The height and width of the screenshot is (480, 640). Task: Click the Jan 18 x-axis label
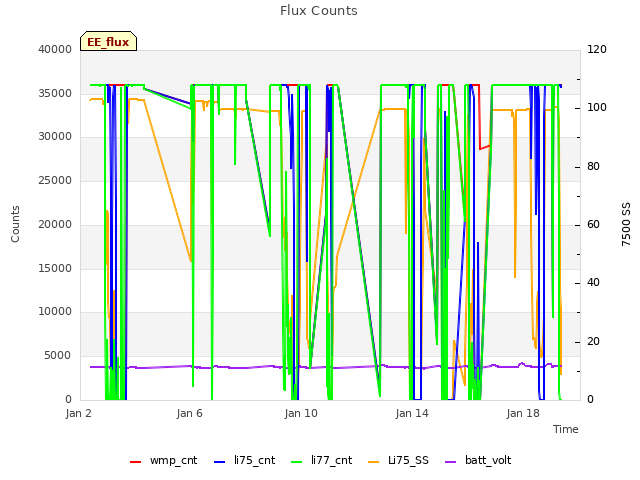pyautogui.click(x=523, y=413)
